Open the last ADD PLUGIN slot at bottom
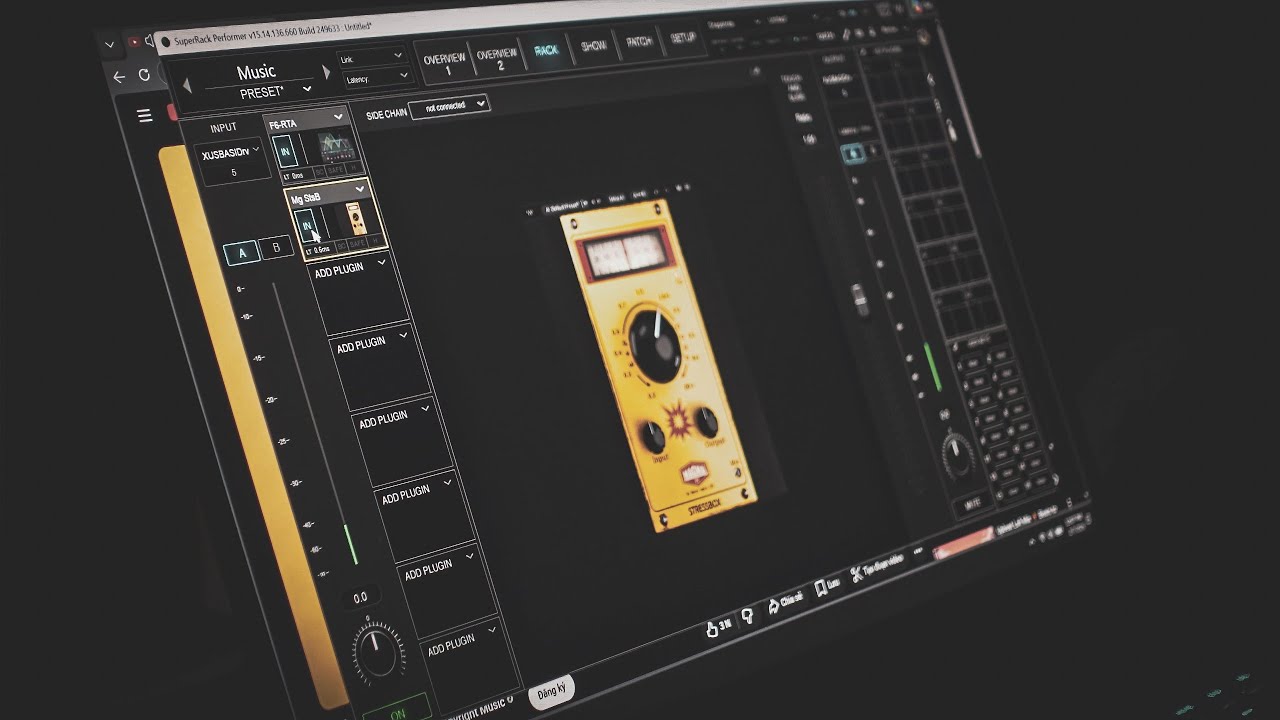This screenshot has height=720, width=1280. 470,665
